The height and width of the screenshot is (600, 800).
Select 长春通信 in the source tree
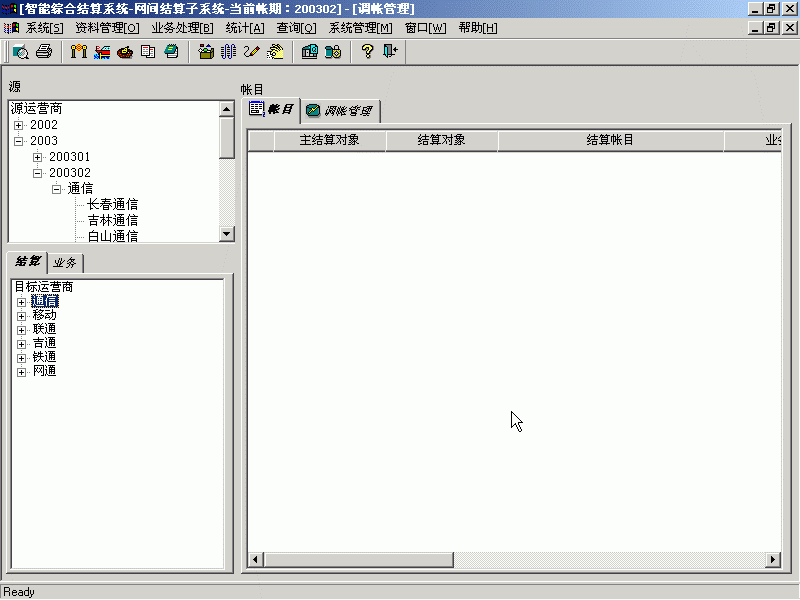pos(112,205)
